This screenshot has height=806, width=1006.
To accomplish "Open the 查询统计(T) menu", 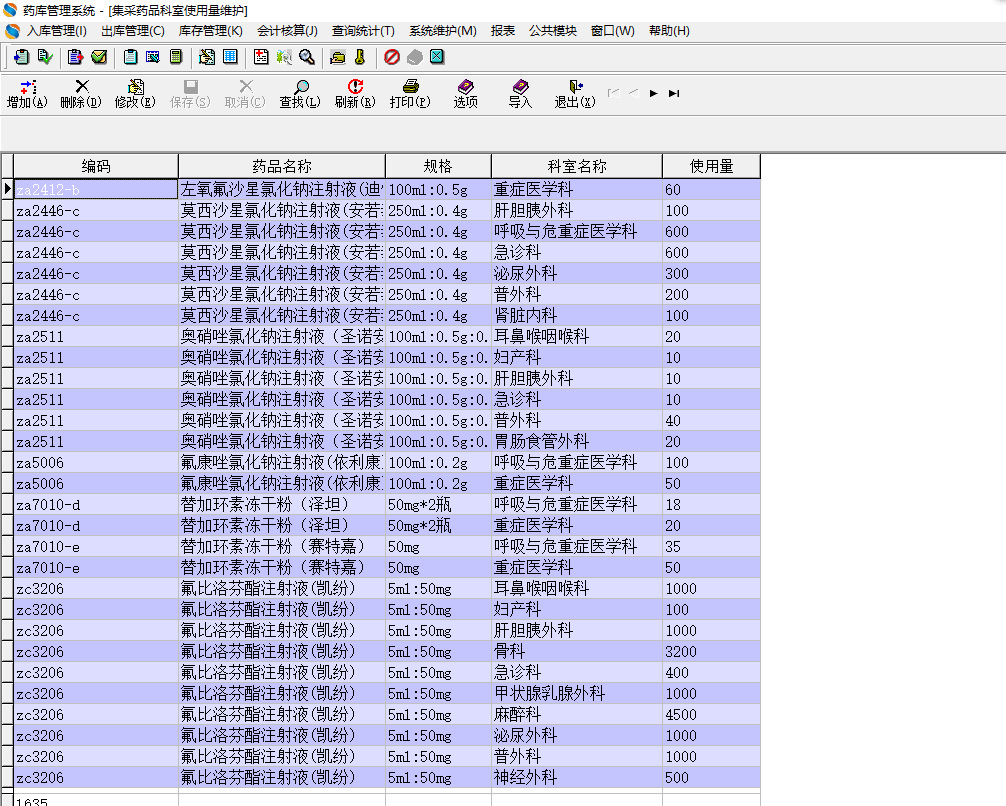I will click(x=363, y=31).
